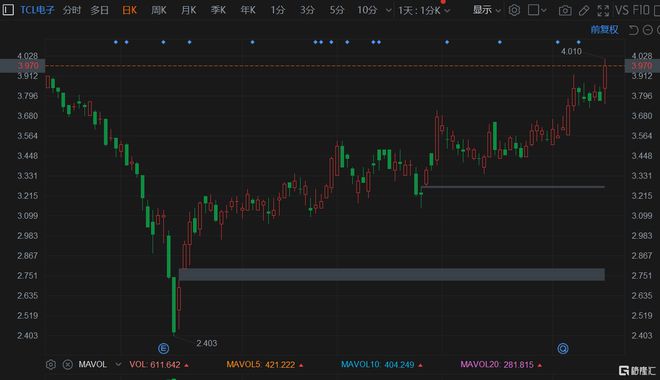The width and height of the screenshot is (660, 380).
Task: Toggle 前复权 price adjustment mode
Action: (x=604, y=29)
